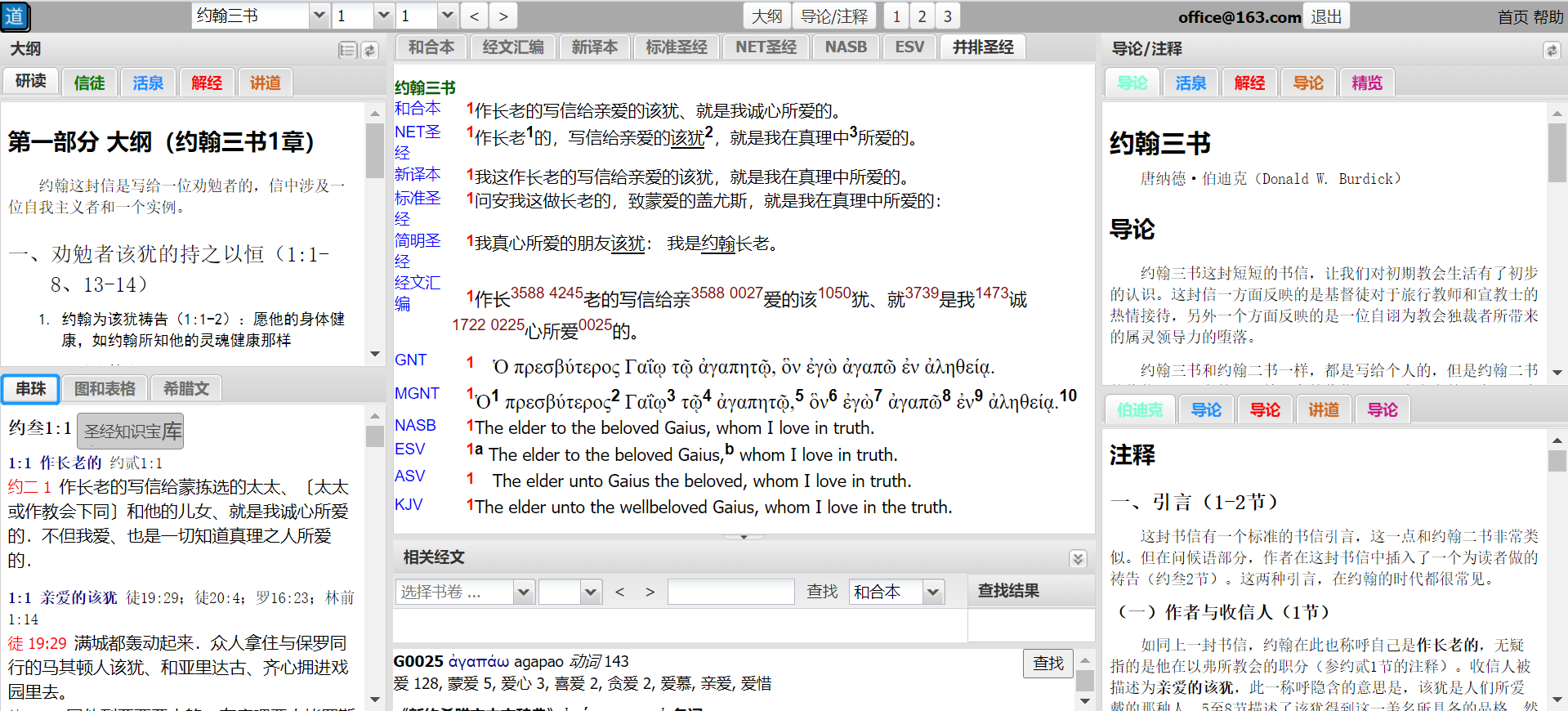Toggle the 大纲 panel button in top bar
The image size is (1568, 711).
tap(766, 16)
